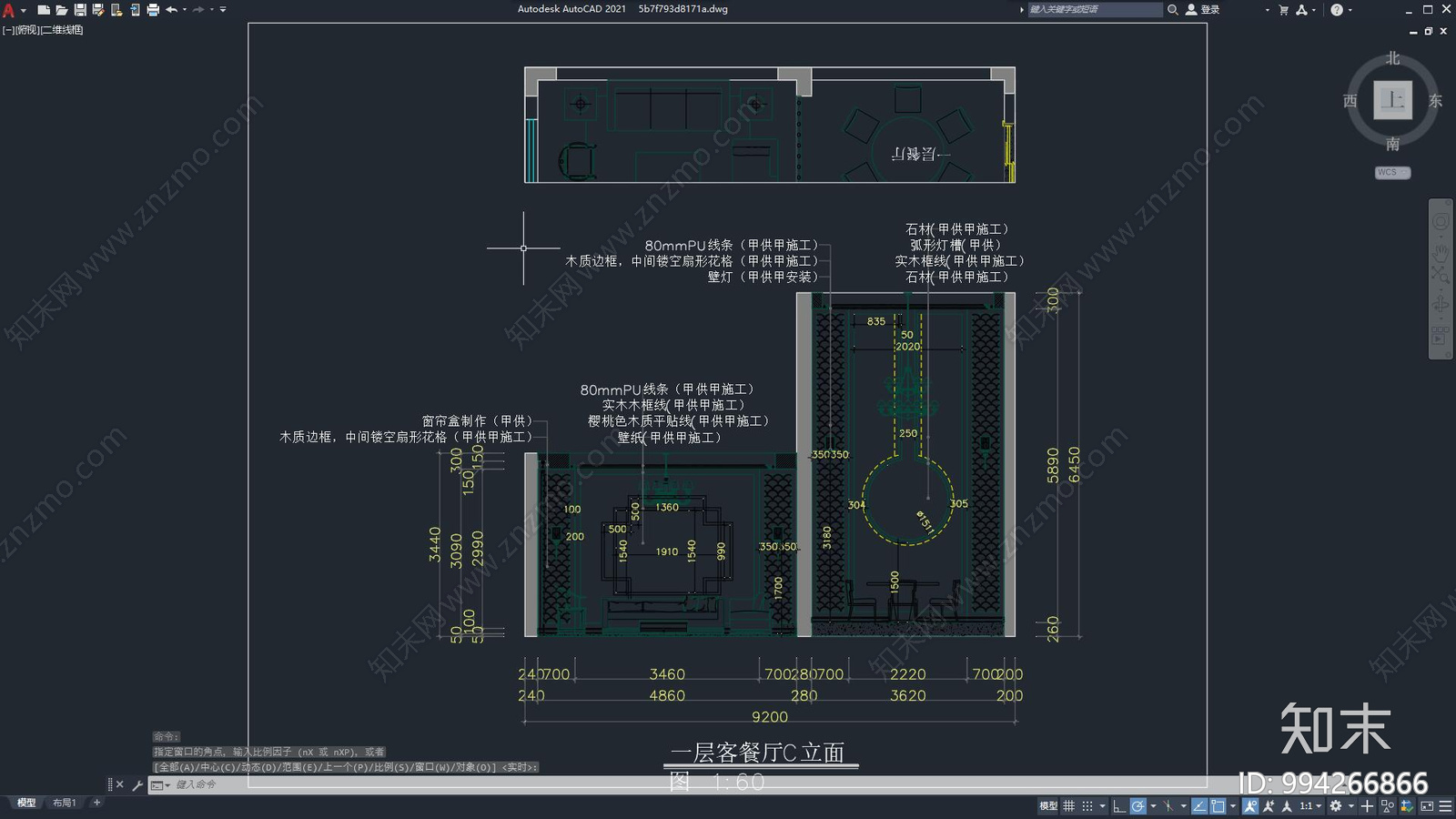Close the command line with X
The width and height of the screenshot is (1456, 819).
[x=119, y=784]
